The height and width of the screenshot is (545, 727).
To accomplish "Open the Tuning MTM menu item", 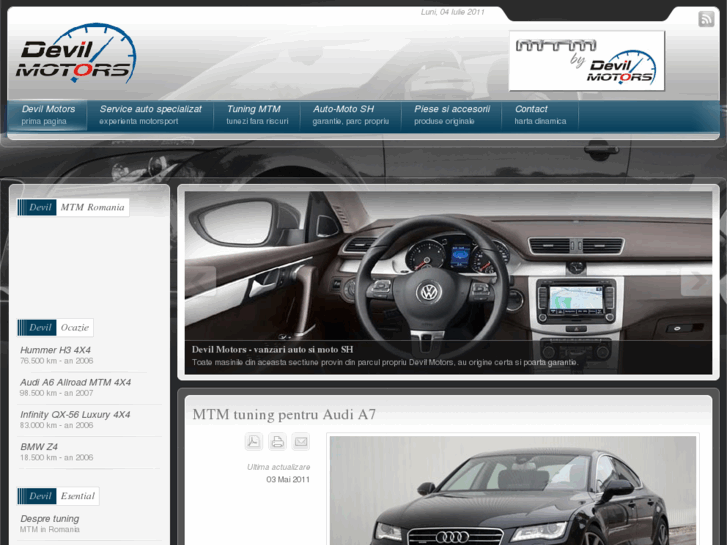I will click(x=257, y=115).
